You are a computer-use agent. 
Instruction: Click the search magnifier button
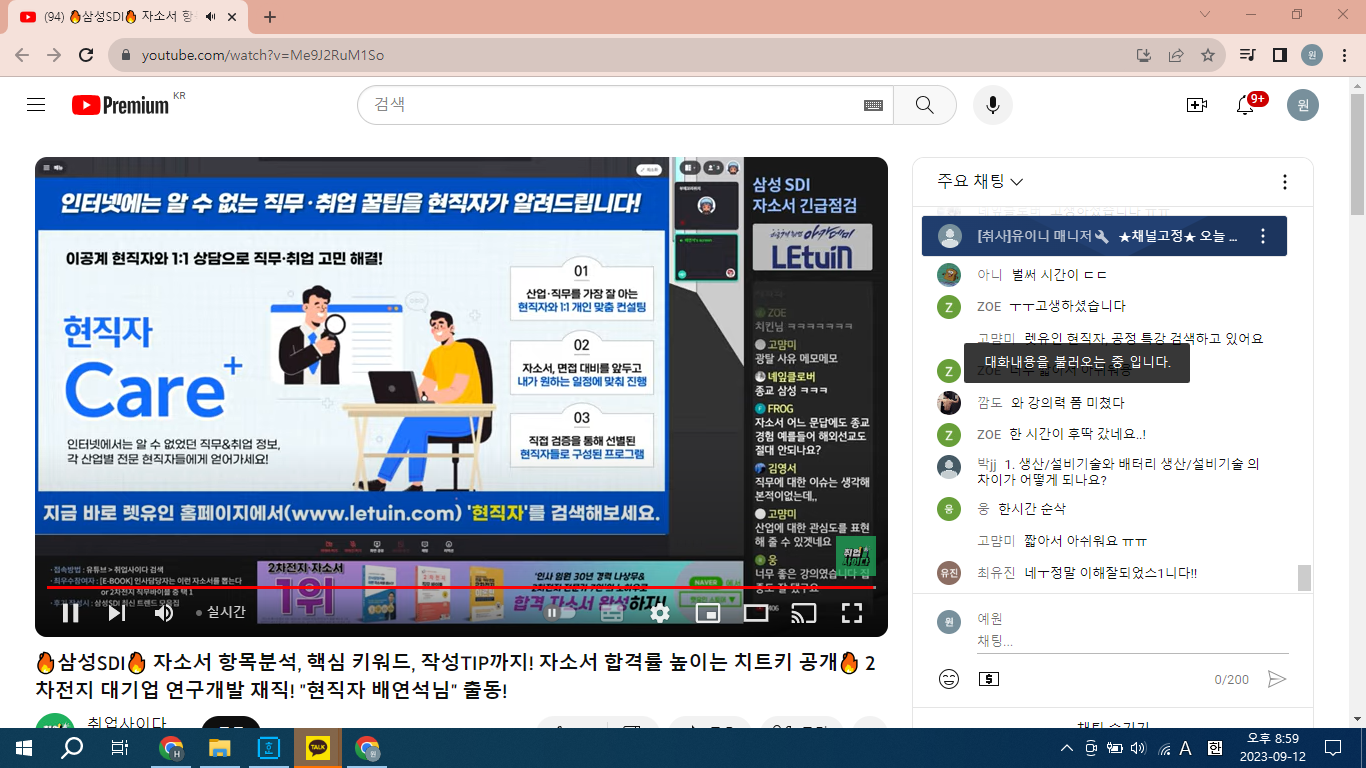click(x=924, y=105)
